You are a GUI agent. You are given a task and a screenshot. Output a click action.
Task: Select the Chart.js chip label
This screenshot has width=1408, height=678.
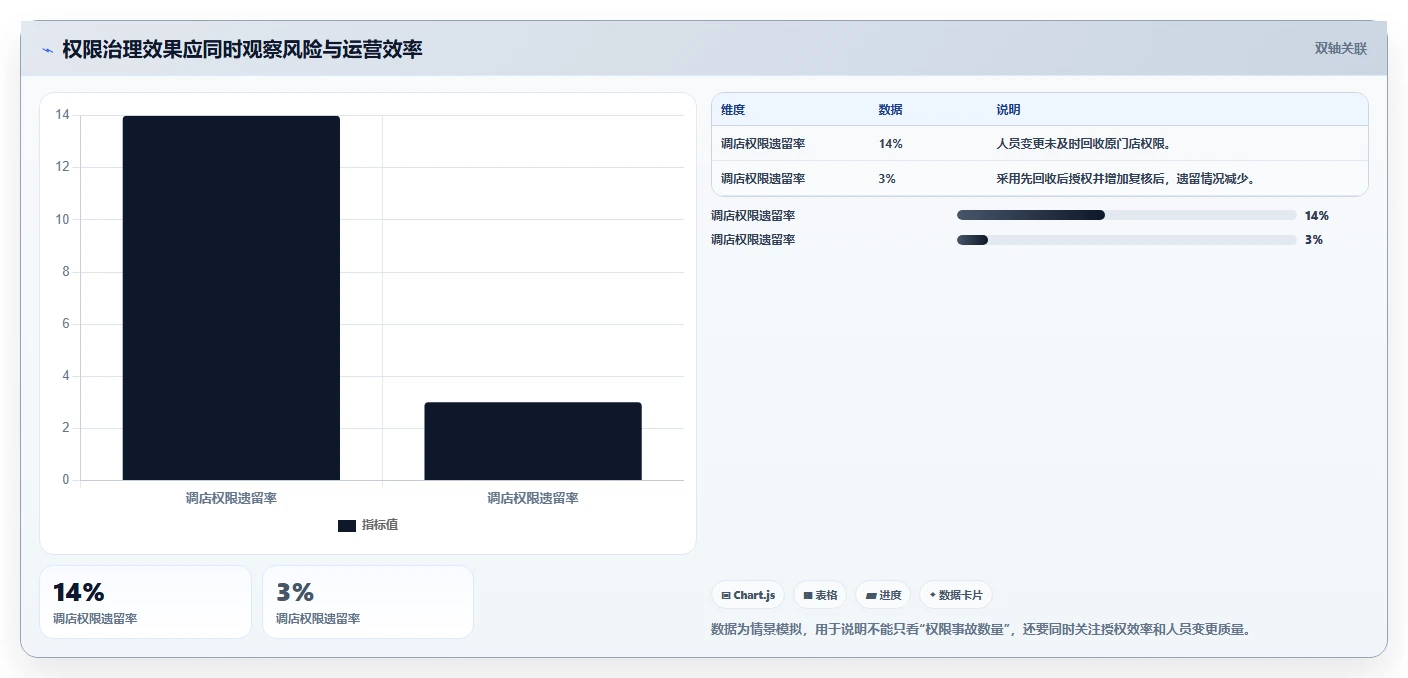click(754, 595)
